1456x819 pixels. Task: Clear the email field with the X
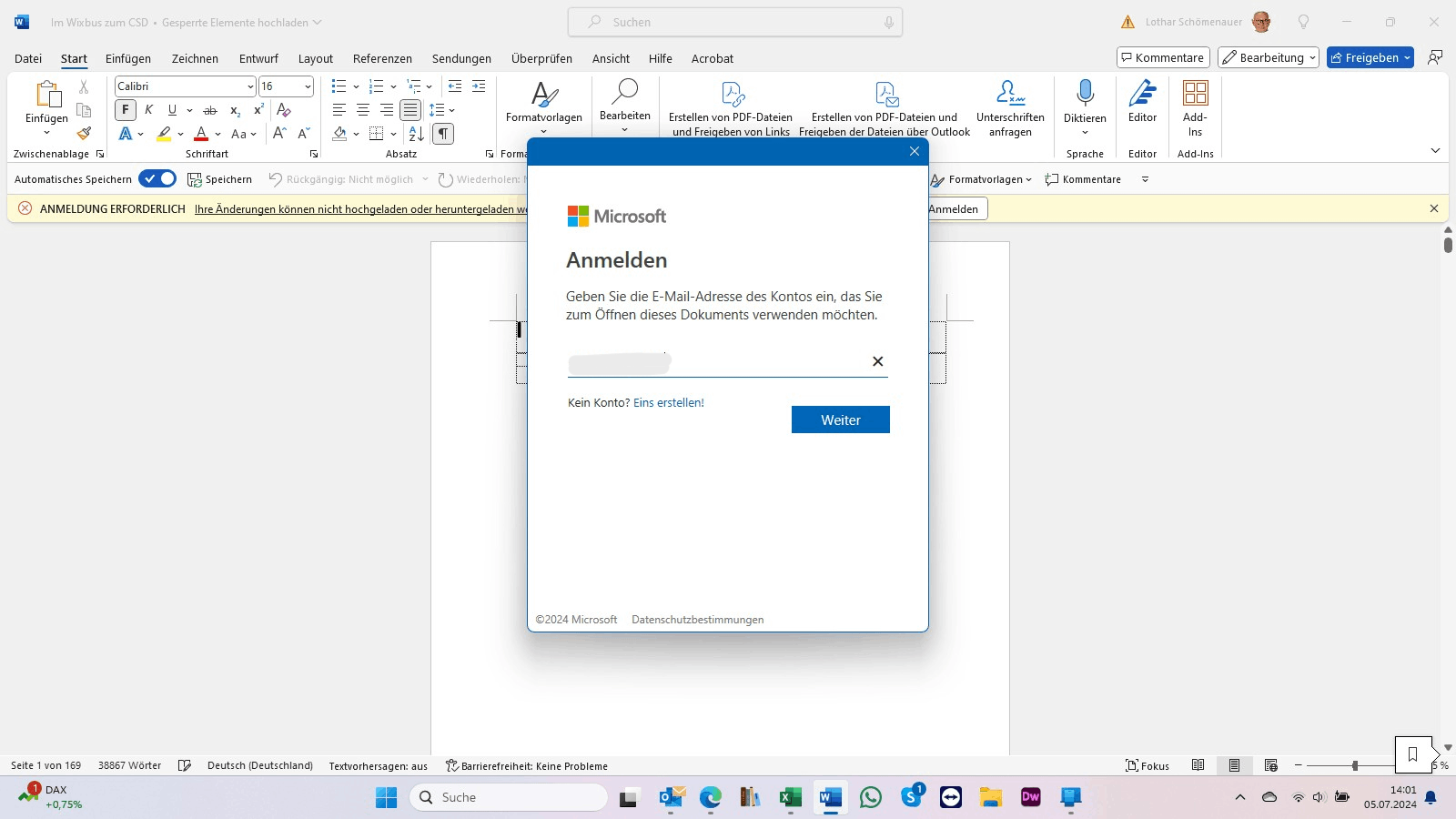(x=878, y=361)
